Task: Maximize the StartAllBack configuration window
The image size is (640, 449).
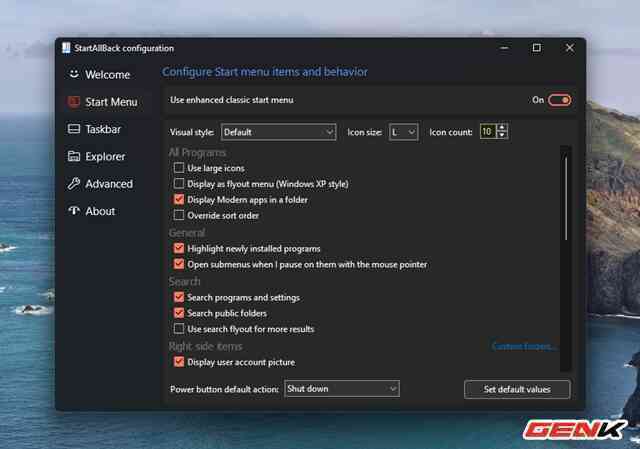Action: (x=537, y=48)
